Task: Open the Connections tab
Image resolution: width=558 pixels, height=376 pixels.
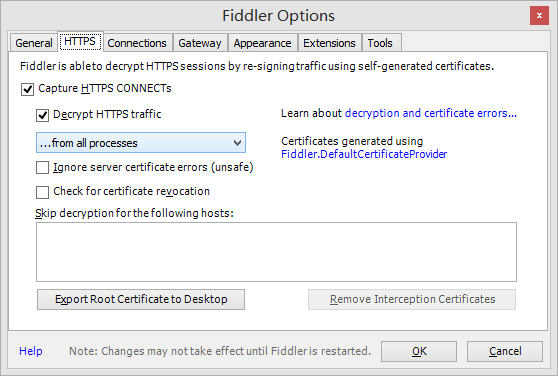Action: 137,43
